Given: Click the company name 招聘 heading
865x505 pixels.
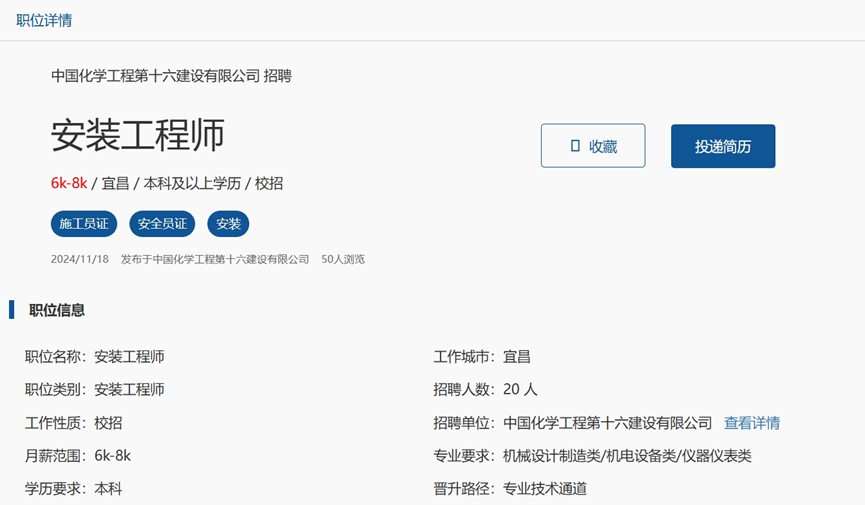Looking at the screenshot, I should click(x=171, y=76).
